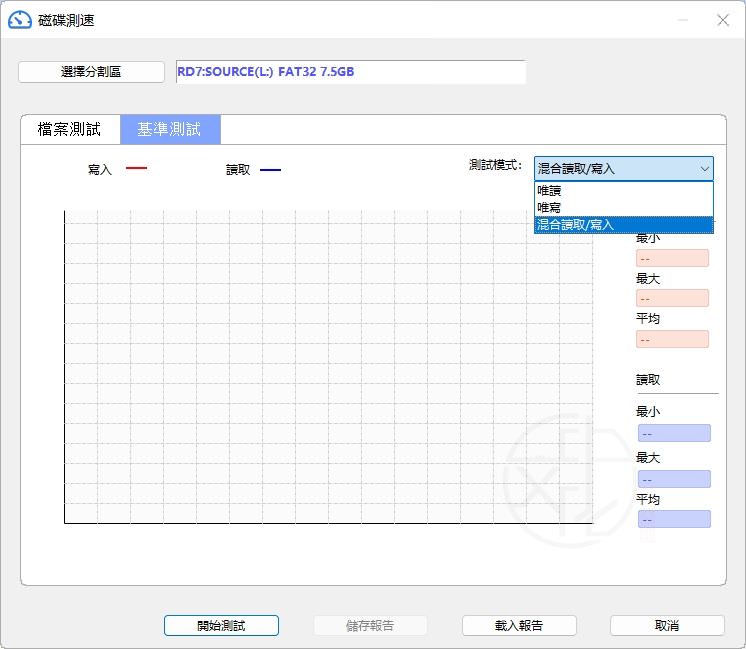The image size is (746, 649).
Task: Click the benchmark chart grid area
Action: click(x=329, y=367)
